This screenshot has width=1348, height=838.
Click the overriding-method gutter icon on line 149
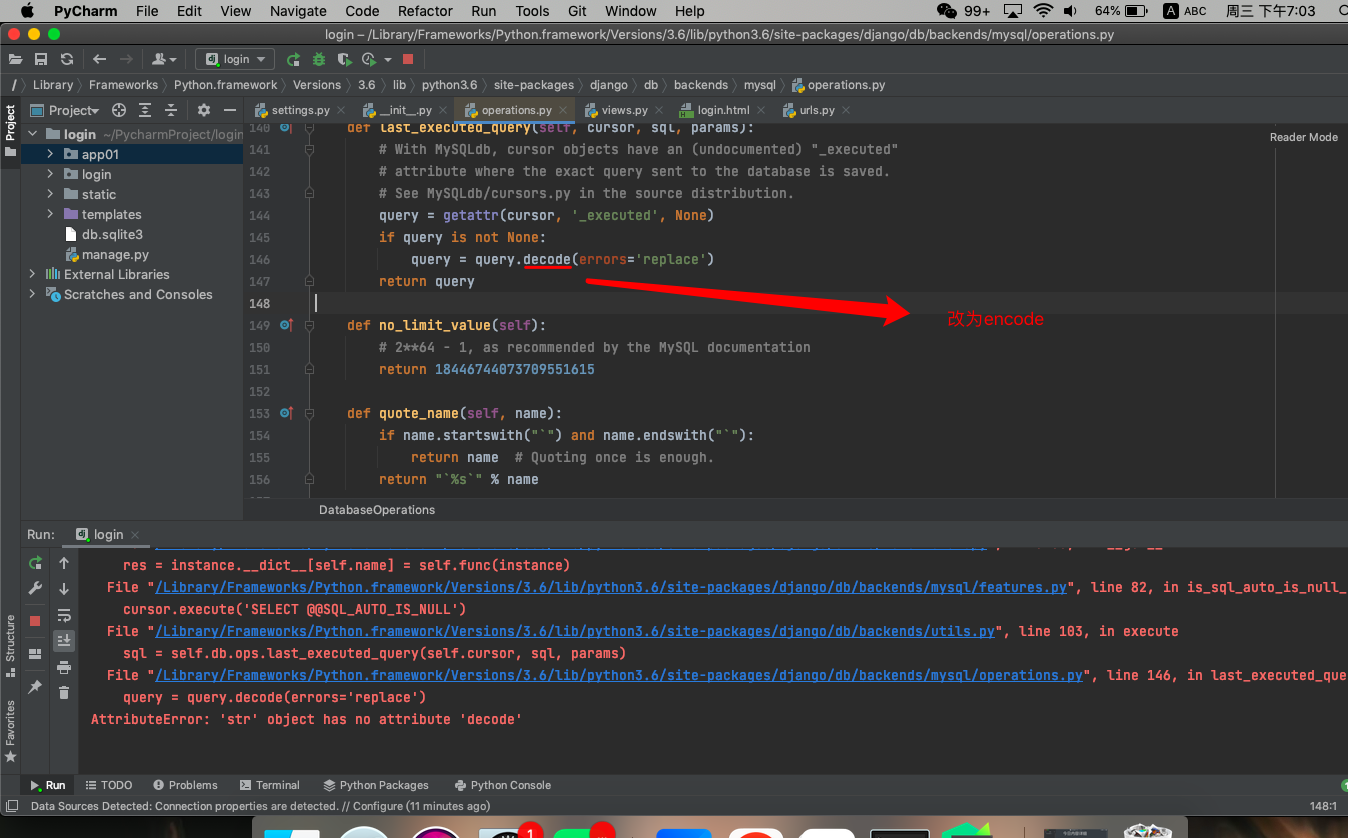pos(286,325)
